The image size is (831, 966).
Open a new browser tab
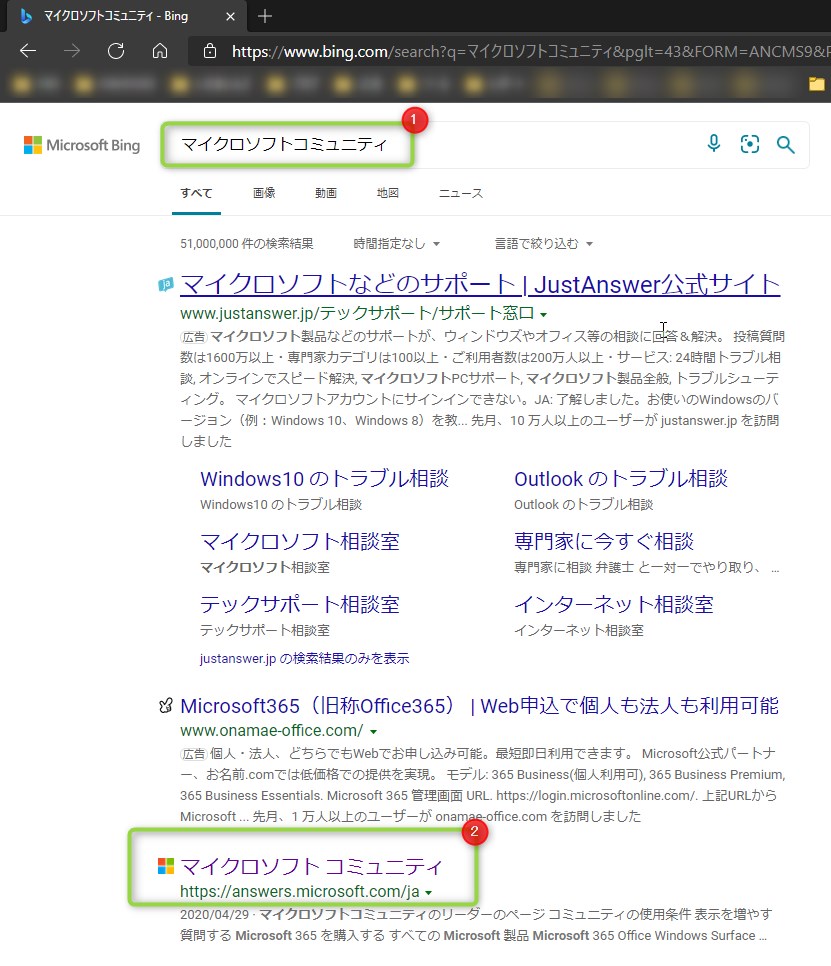(x=265, y=16)
